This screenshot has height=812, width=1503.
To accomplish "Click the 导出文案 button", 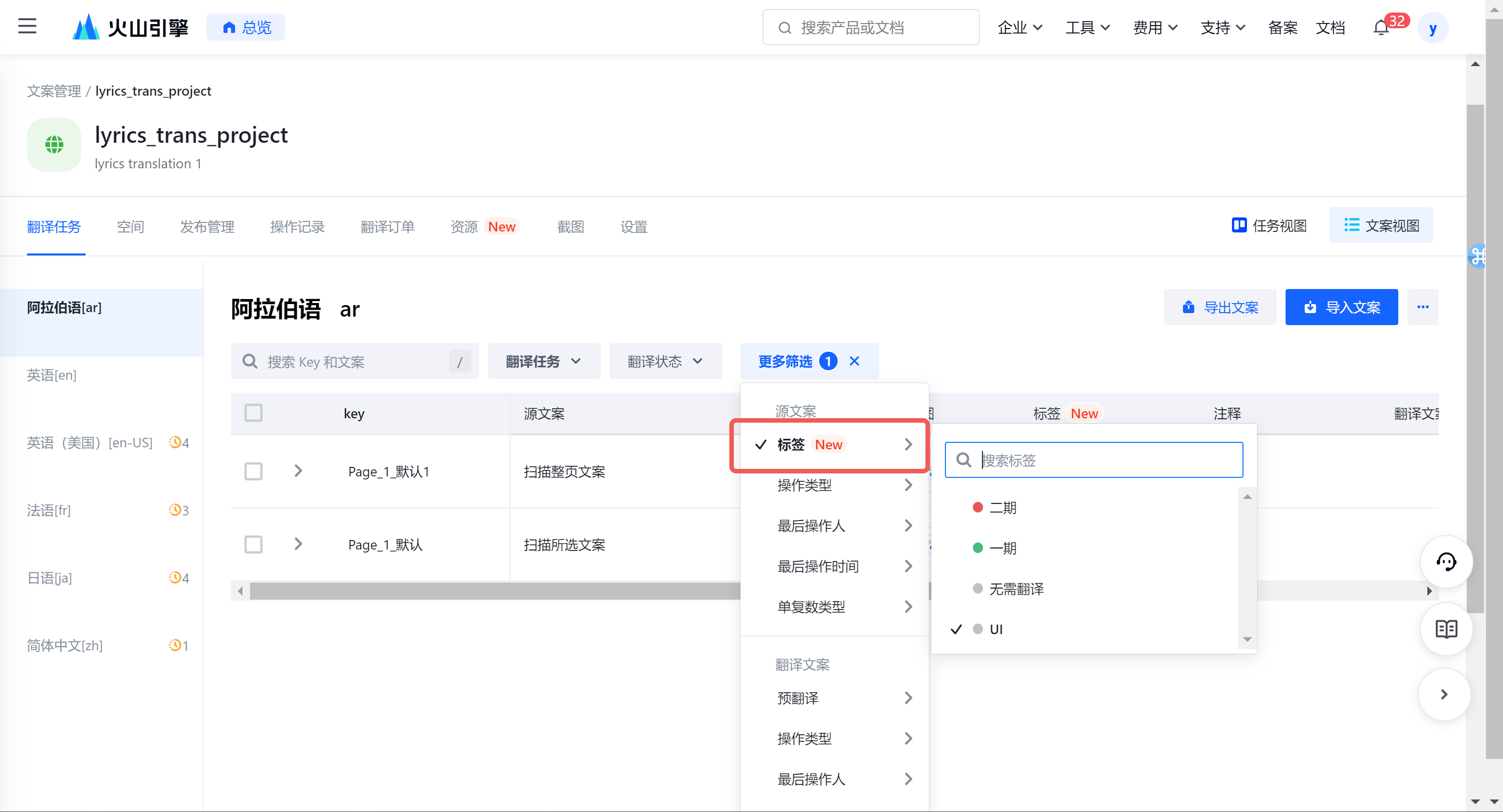I will click(1219, 307).
